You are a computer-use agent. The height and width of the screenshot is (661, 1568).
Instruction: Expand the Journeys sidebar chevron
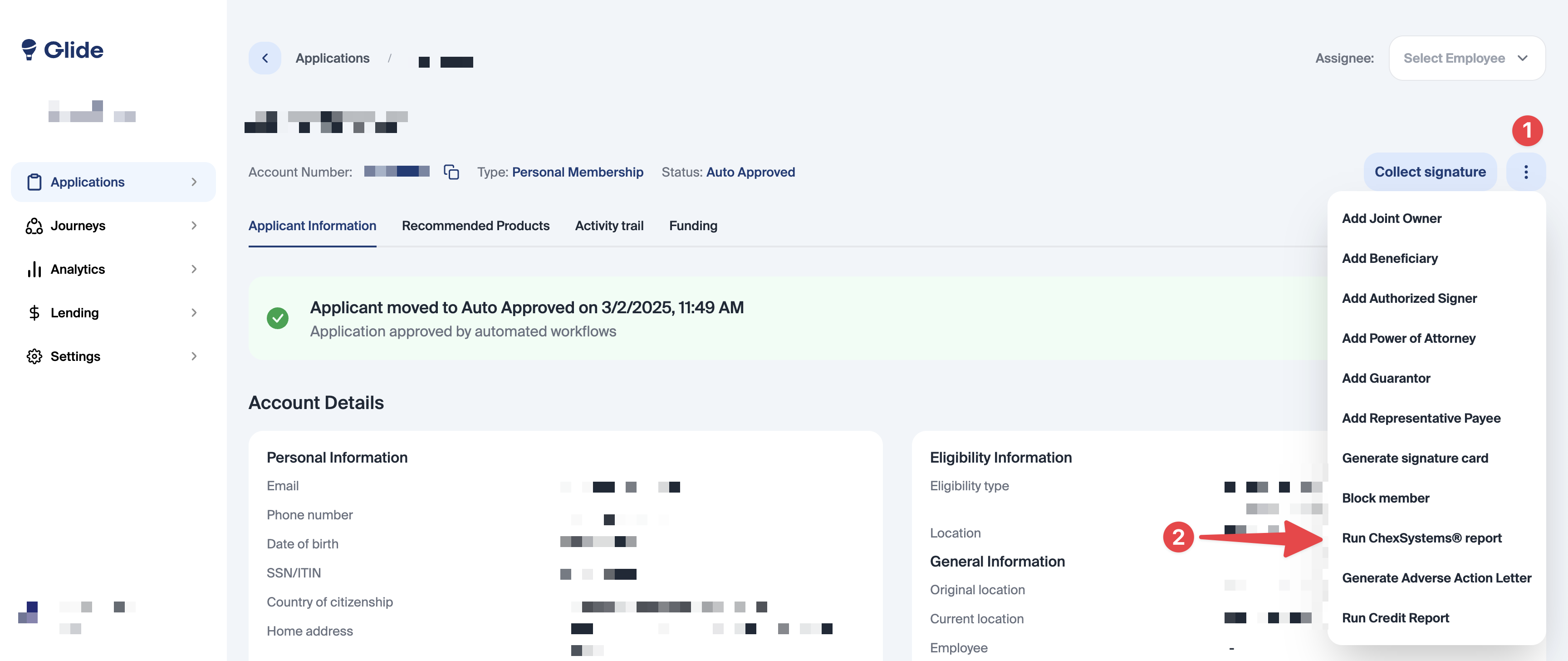(x=194, y=226)
